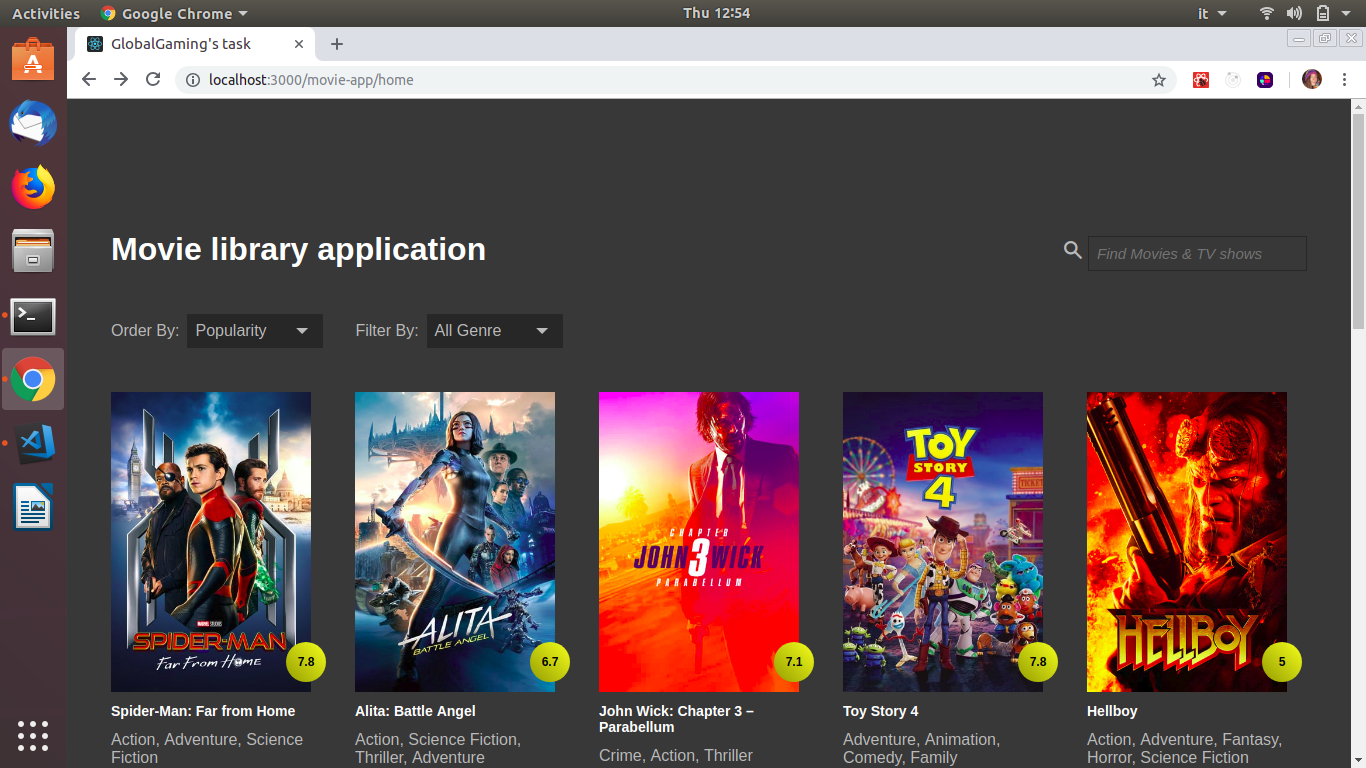The image size is (1366, 768).
Task: Expand the All Genre filter dropdown
Action: (x=494, y=331)
